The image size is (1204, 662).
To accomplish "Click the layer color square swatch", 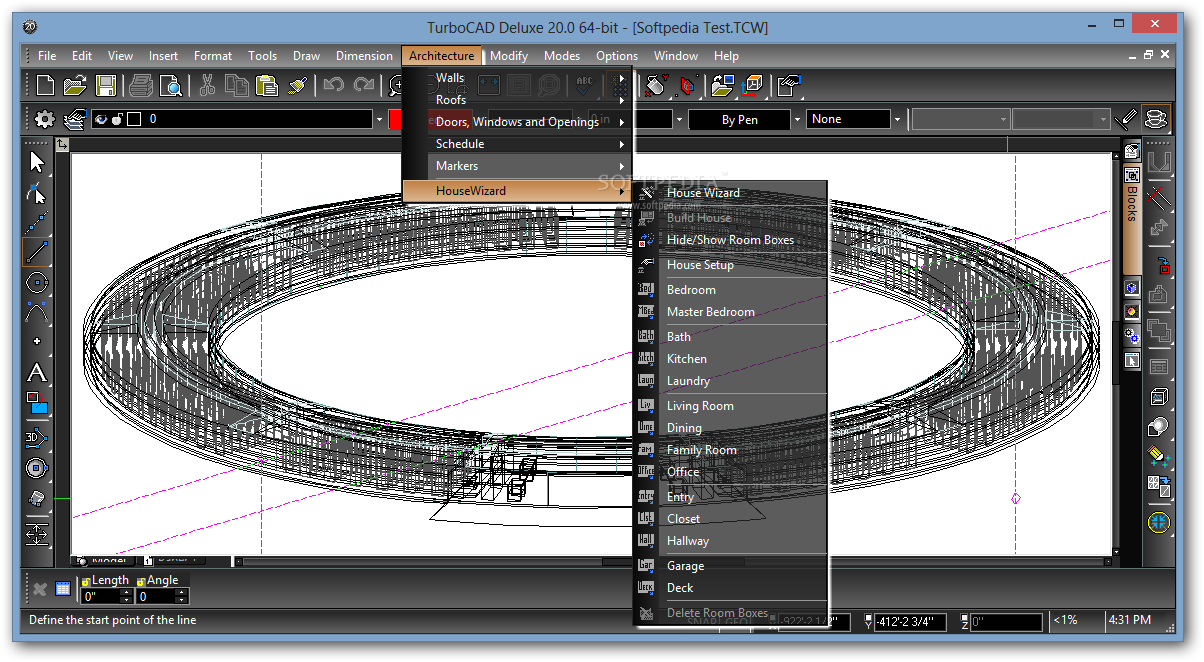I will 133,119.
